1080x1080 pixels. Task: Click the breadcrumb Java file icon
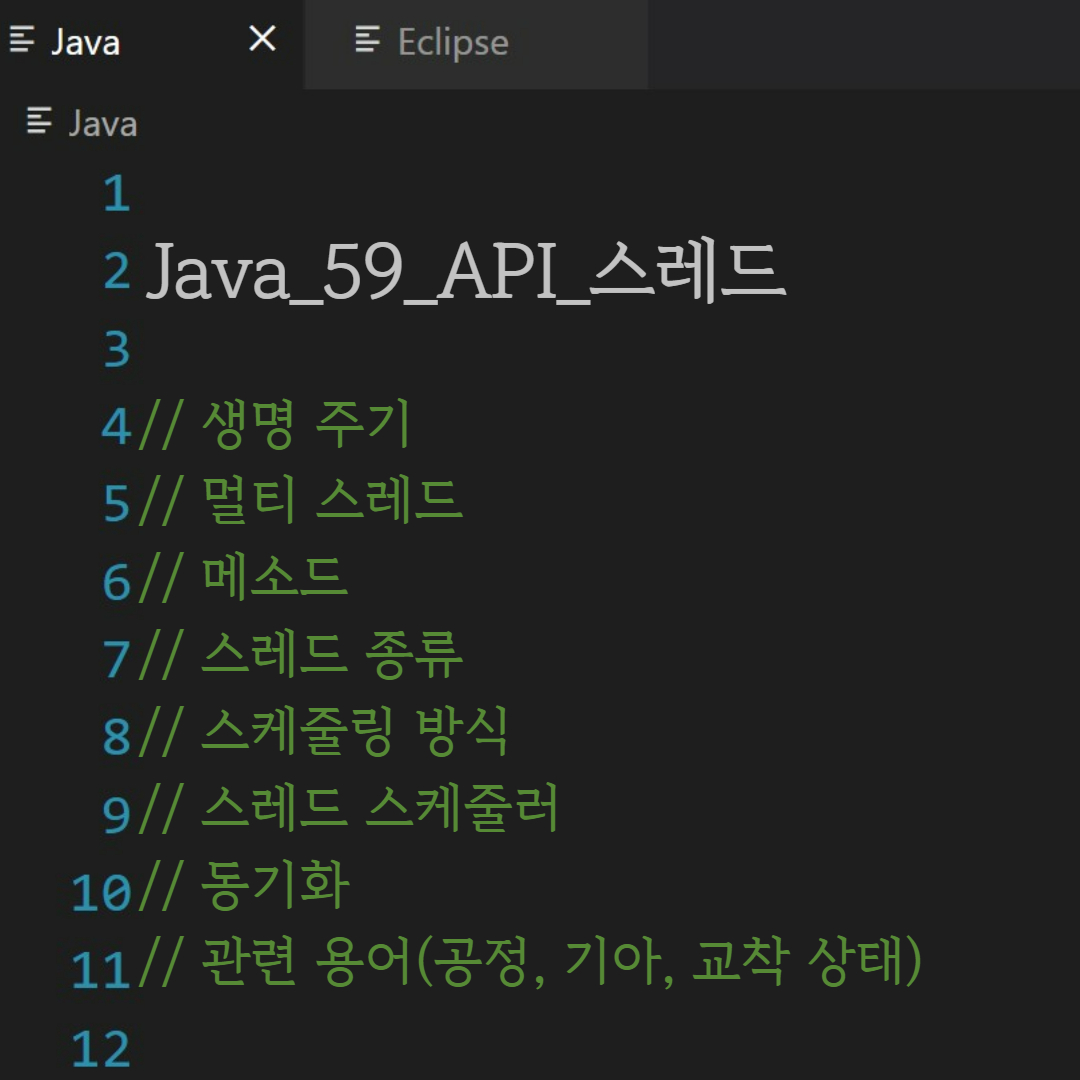39,121
